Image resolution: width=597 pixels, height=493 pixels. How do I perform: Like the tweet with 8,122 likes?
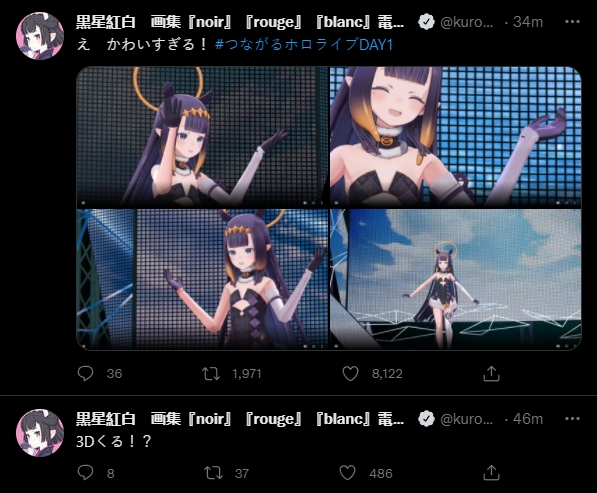350,373
